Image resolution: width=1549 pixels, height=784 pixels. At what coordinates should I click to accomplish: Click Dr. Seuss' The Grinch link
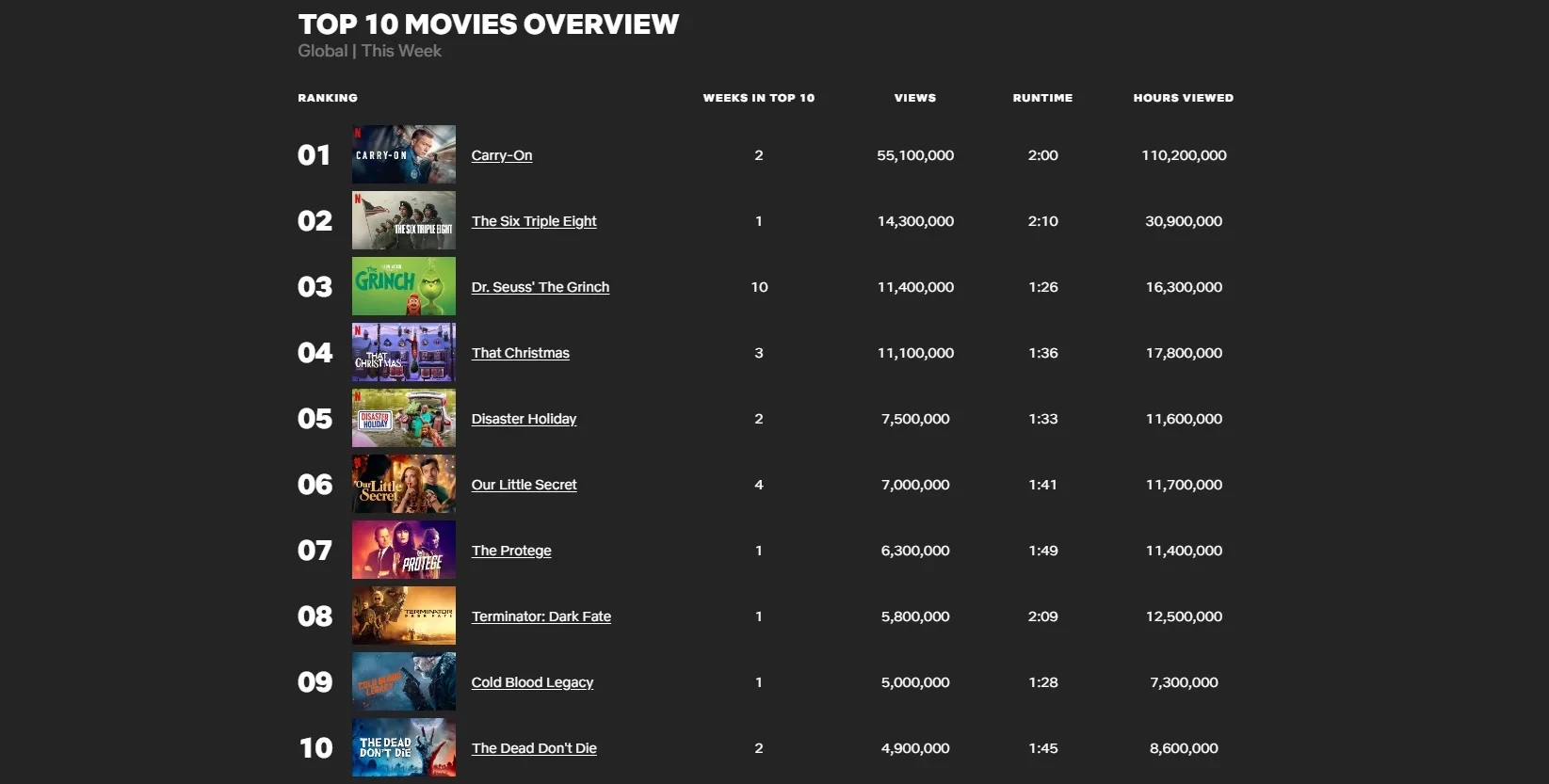coord(540,287)
